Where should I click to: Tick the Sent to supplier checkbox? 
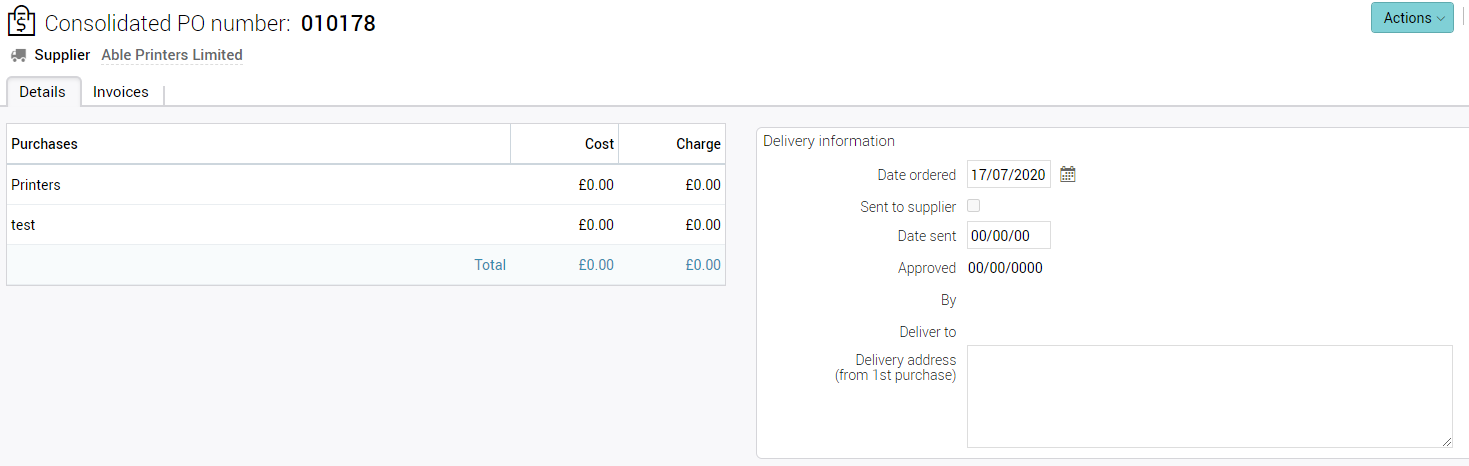click(974, 206)
